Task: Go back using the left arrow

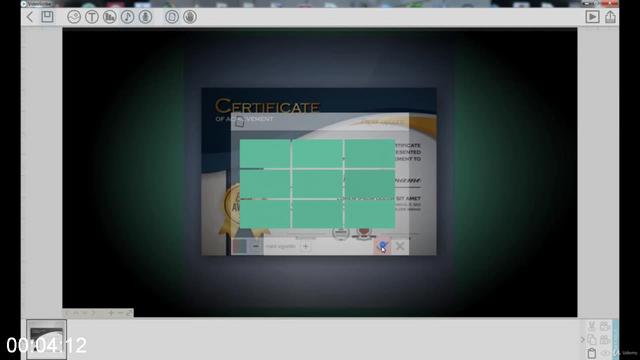Action: click(x=30, y=17)
